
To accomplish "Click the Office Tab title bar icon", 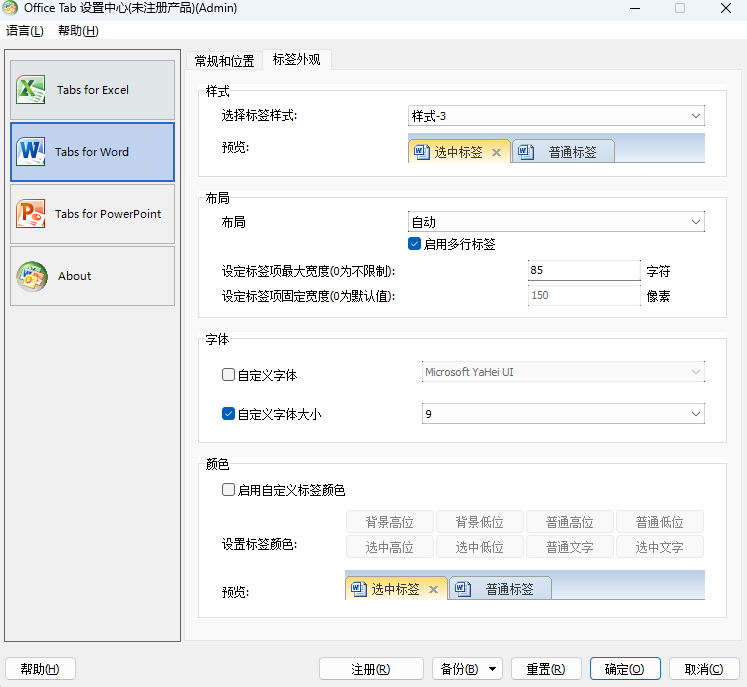I will pos(10,8).
